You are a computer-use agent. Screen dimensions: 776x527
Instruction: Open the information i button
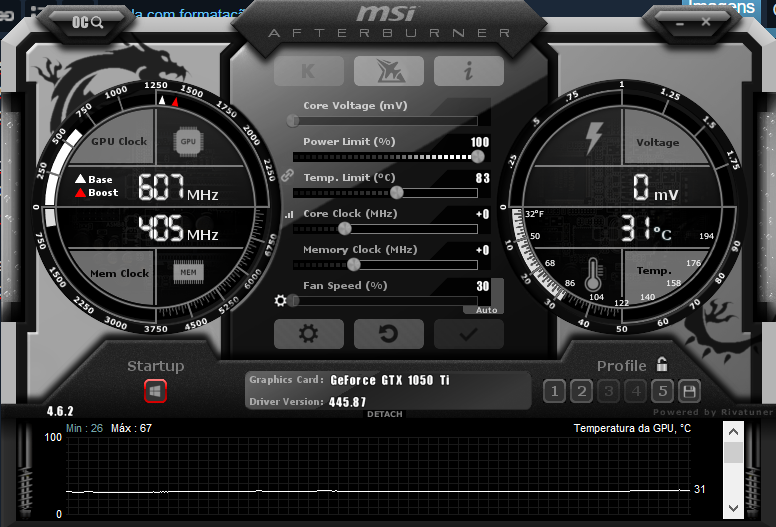click(x=469, y=71)
